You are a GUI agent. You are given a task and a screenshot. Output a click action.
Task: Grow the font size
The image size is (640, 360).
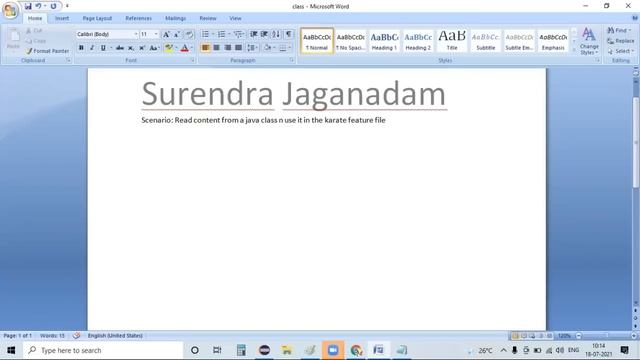166,34
